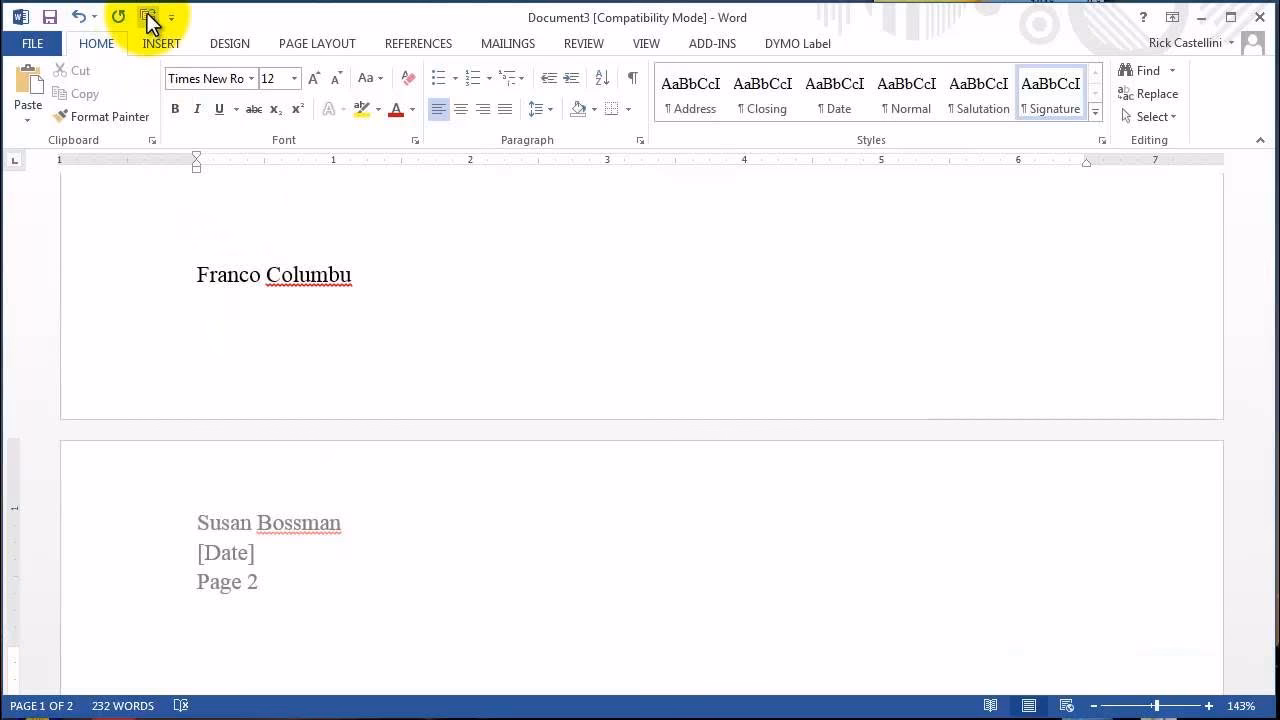
Task: Enable justified text alignment
Action: [x=505, y=108]
